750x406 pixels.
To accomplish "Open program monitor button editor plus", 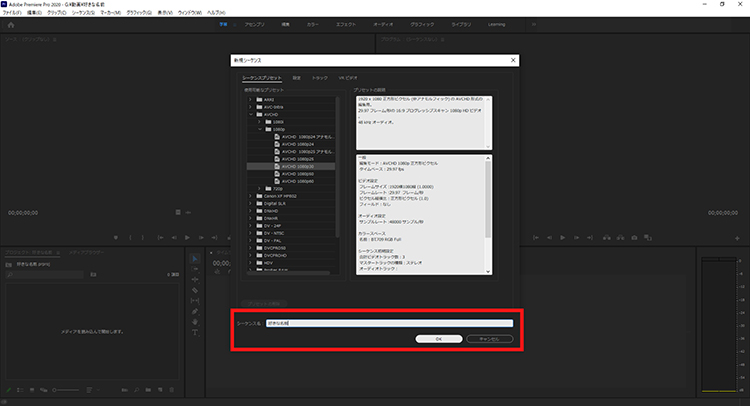I will (x=737, y=238).
